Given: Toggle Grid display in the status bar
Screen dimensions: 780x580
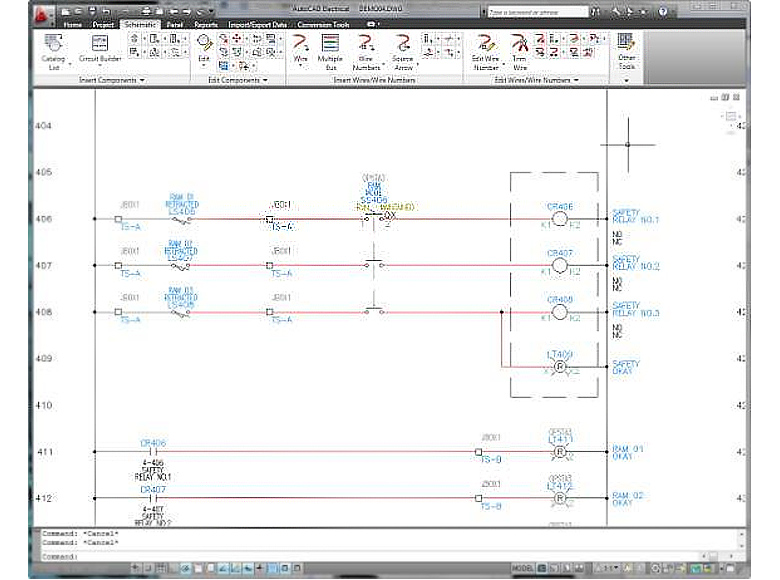Looking at the screenshot, I should click(x=161, y=568).
